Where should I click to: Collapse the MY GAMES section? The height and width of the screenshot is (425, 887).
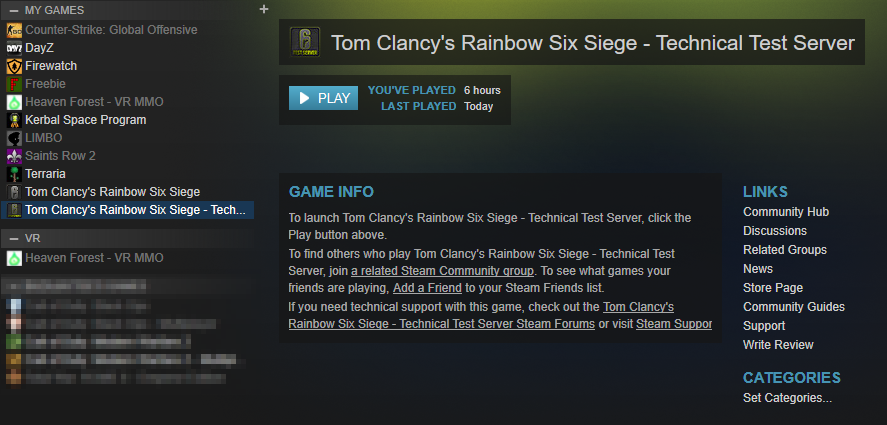(14, 10)
